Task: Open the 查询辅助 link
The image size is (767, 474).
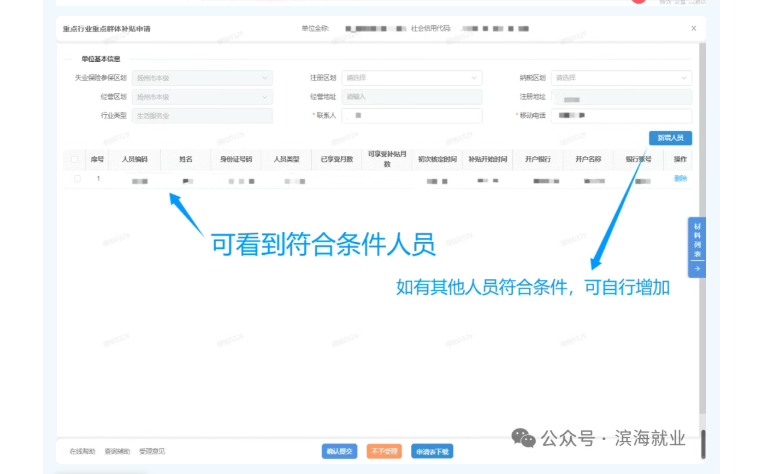Action: click(116, 452)
